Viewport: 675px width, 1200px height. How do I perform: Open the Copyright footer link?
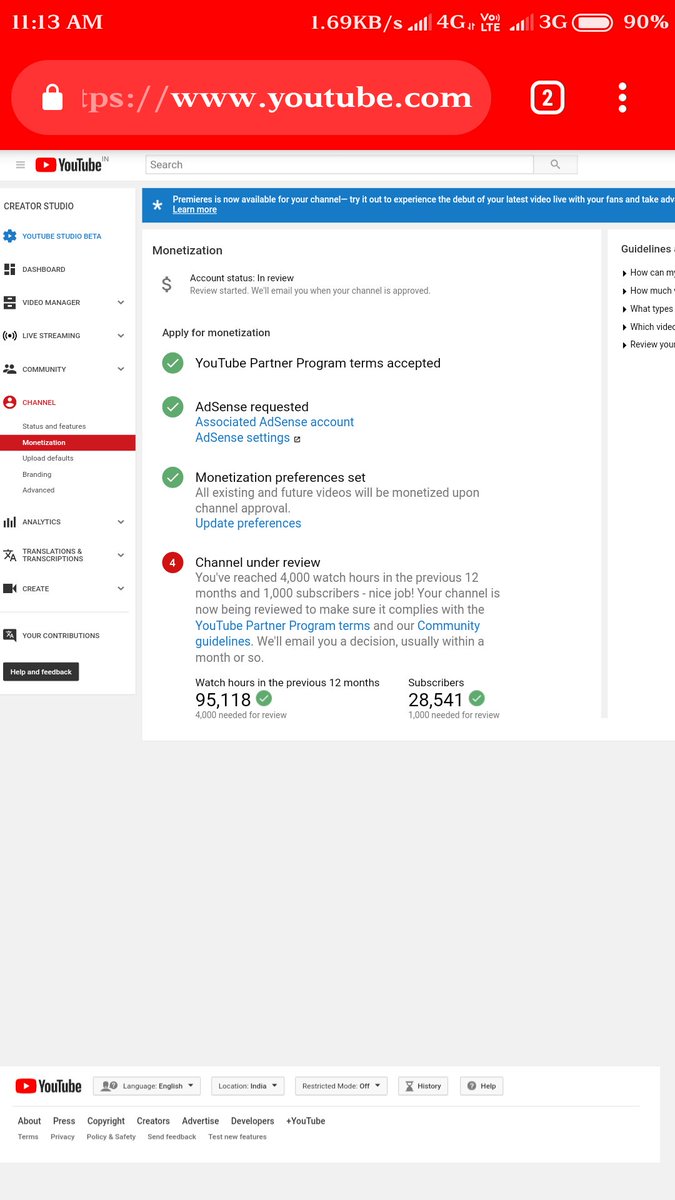[x=106, y=1121]
